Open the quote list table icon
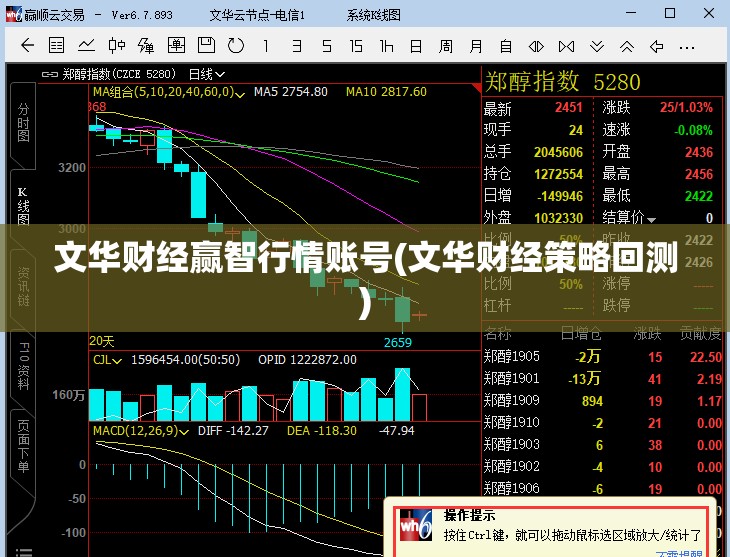 click(56, 46)
